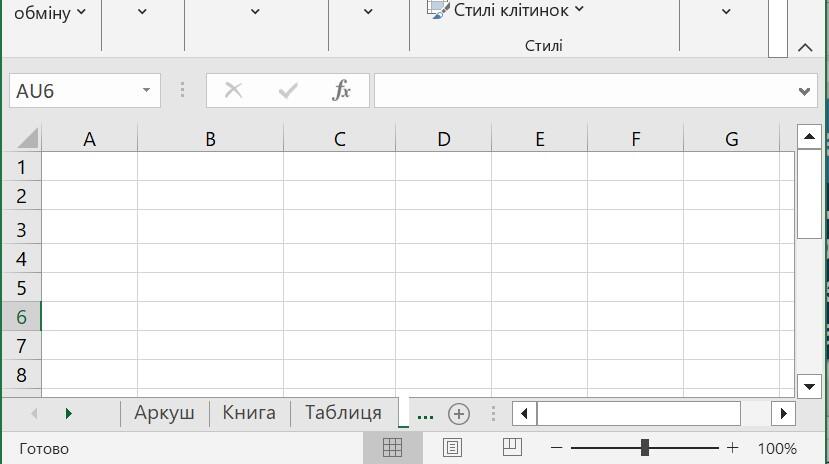
Task: Click the Готово status text
Action: coord(44,449)
